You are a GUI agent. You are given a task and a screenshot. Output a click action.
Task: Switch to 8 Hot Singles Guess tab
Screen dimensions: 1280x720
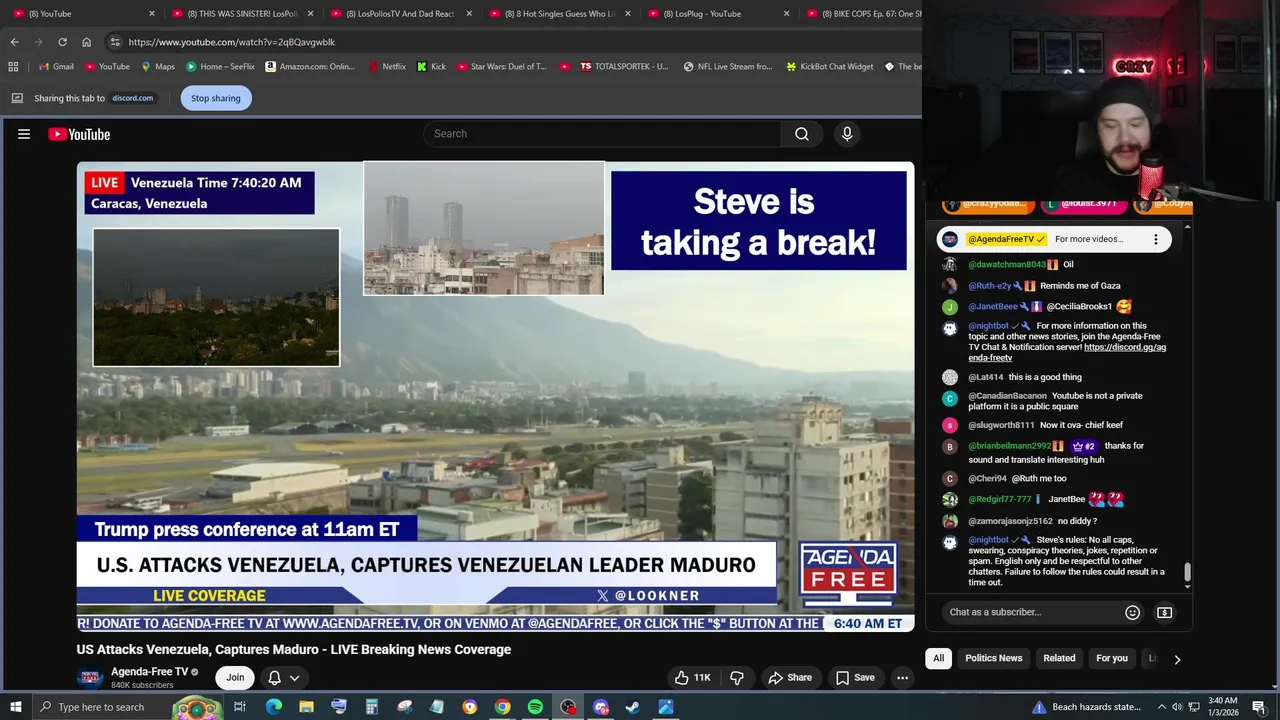tap(560, 14)
